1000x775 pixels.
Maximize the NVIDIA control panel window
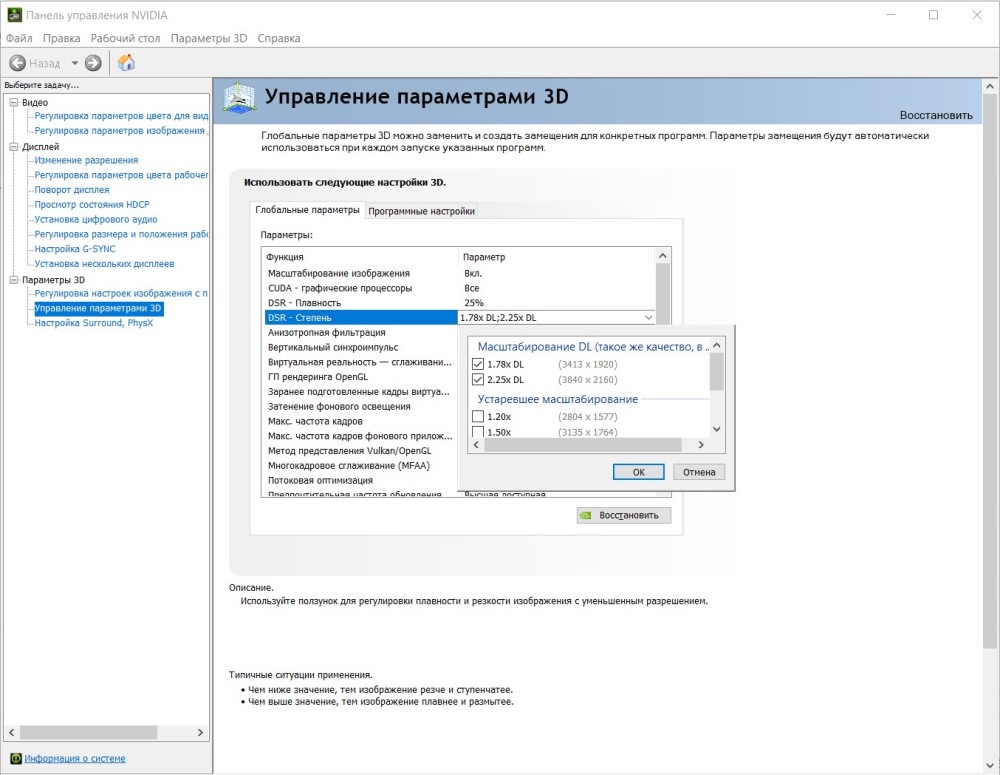(933, 15)
